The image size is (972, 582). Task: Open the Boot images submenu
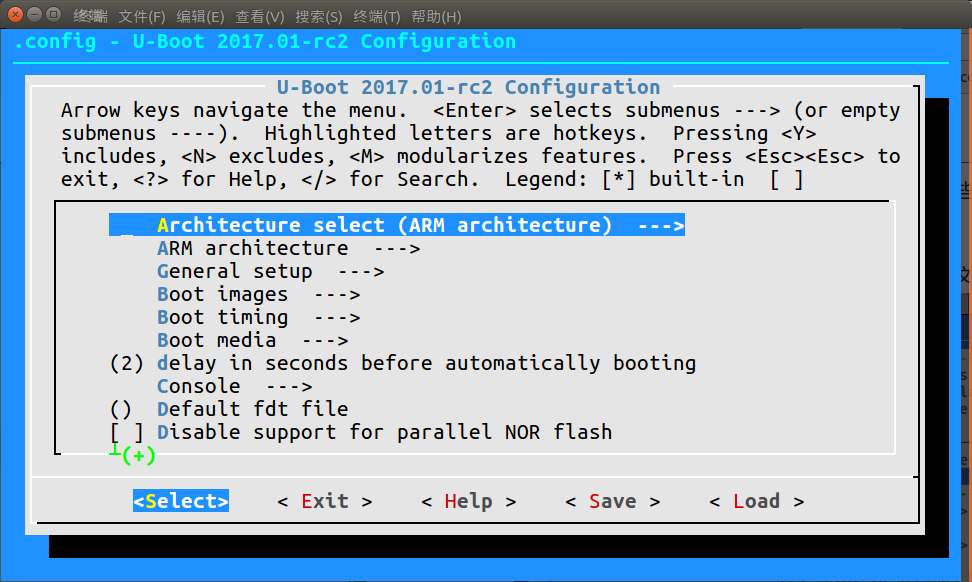click(x=258, y=295)
